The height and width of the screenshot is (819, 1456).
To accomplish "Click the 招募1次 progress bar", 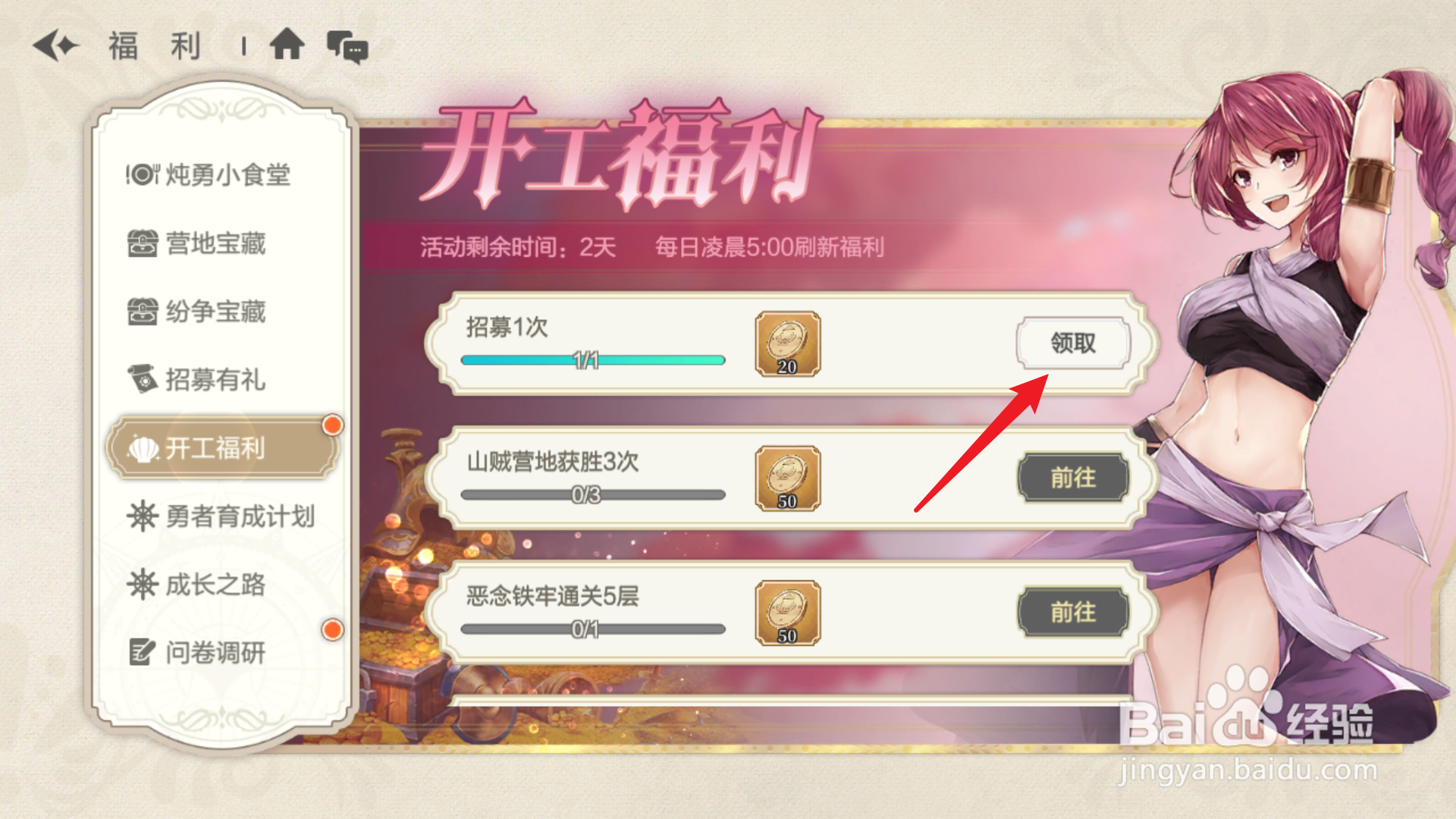I will (x=593, y=360).
